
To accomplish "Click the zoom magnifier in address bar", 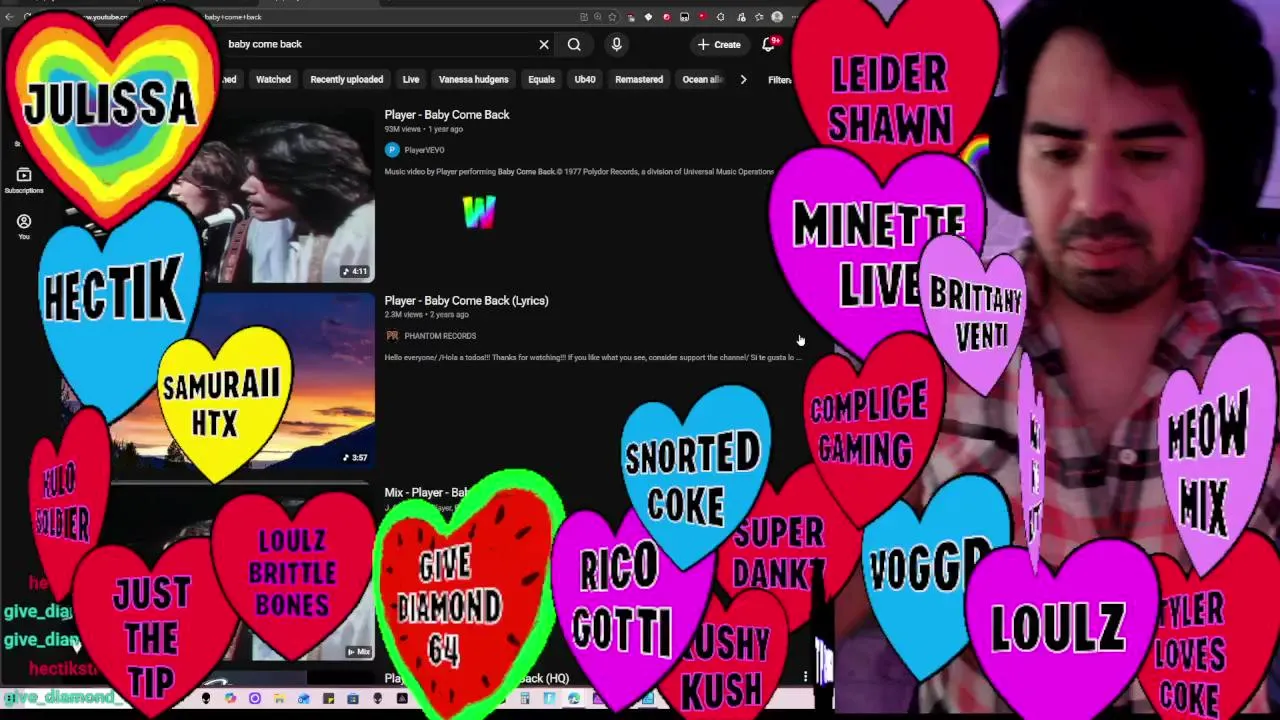I will click(x=598, y=17).
